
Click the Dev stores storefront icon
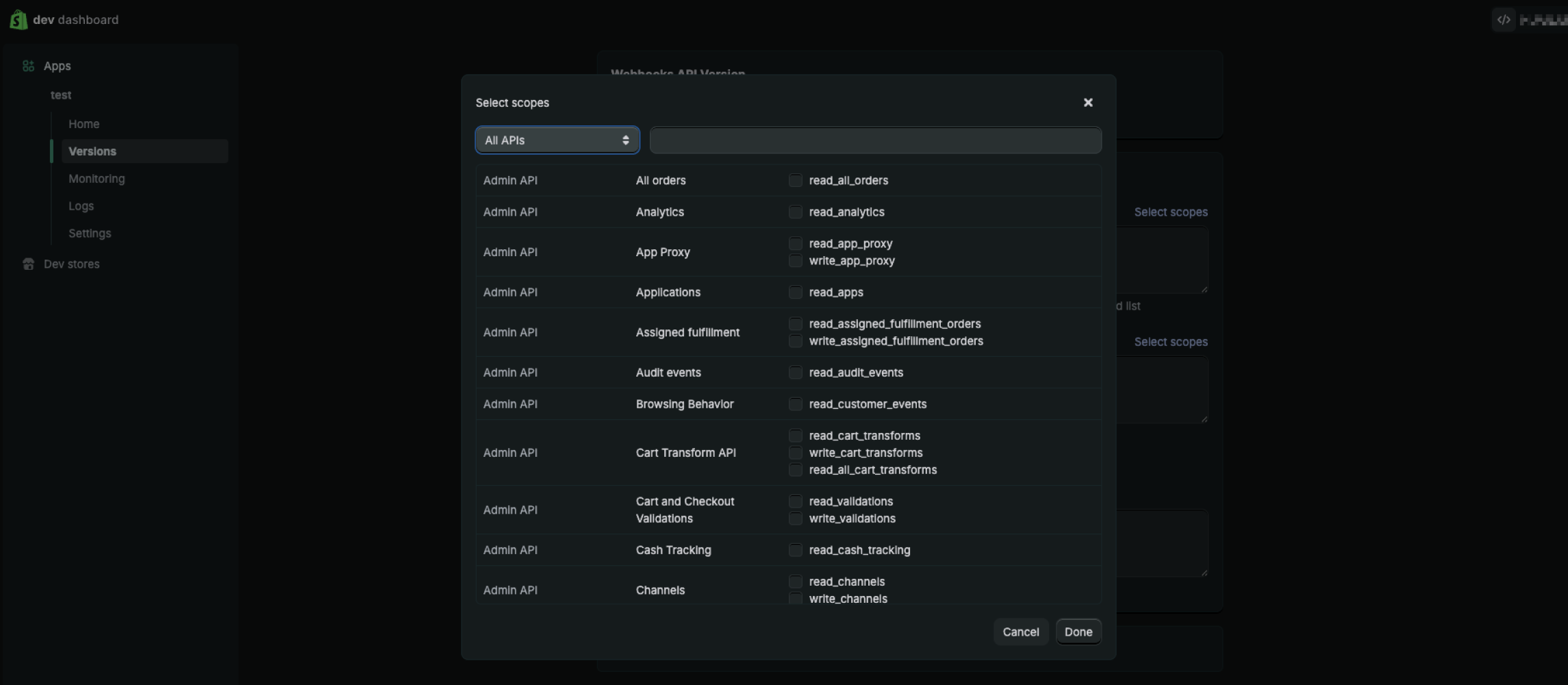[x=28, y=264]
